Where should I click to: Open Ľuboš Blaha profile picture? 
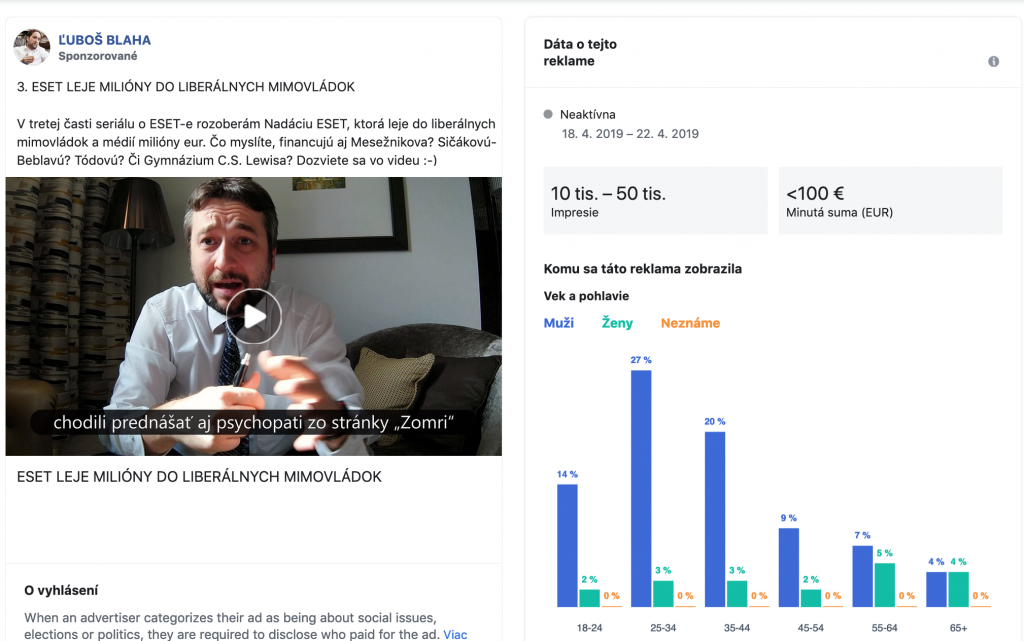coord(31,47)
